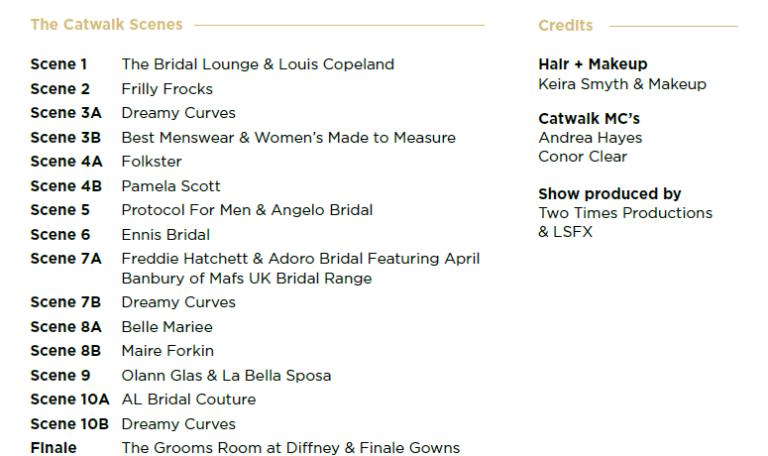Click the 'Belle Mariee' entry
The height and width of the screenshot is (456, 768).
[167, 327]
